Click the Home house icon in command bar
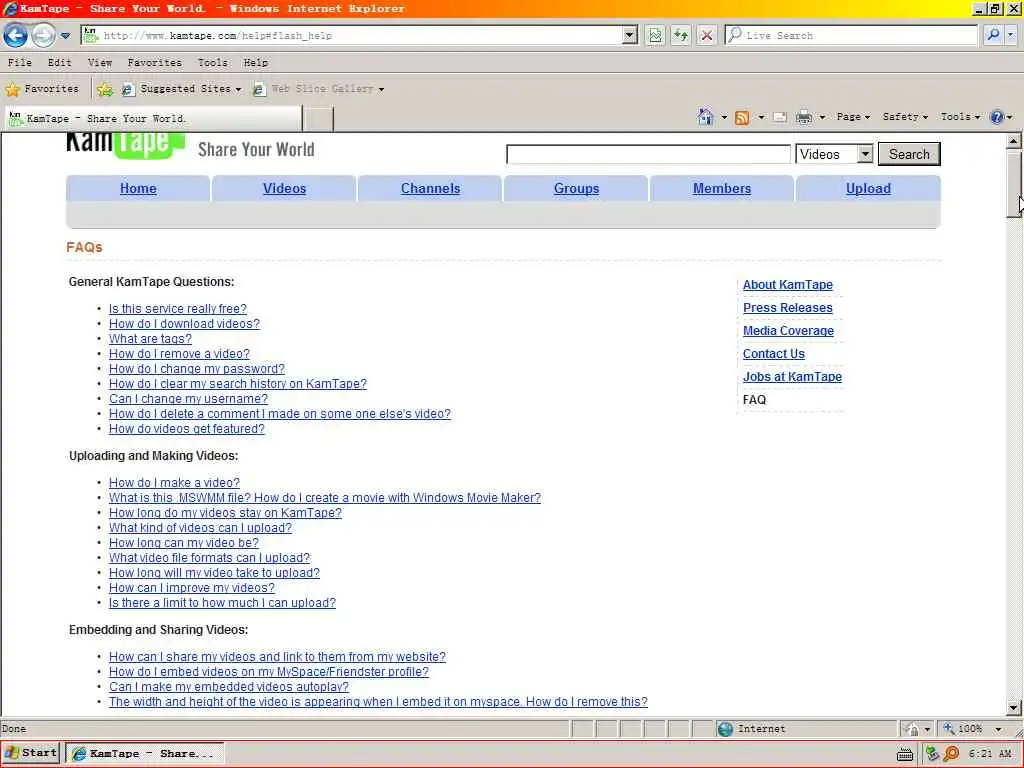 [x=705, y=117]
